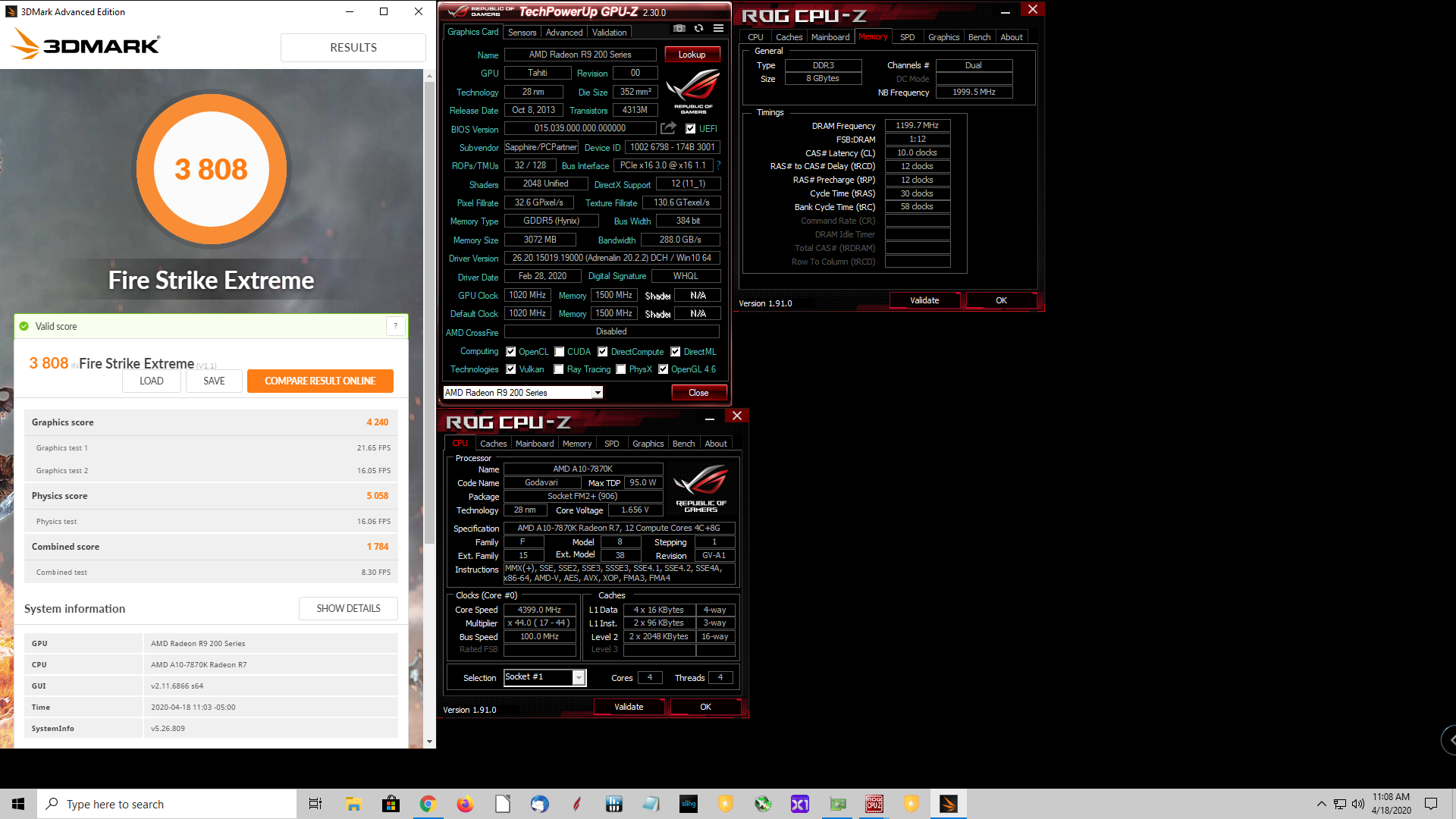Screen dimensions: 1456x819
Task: Open Thunderbird from the taskbar
Action: [539, 804]
